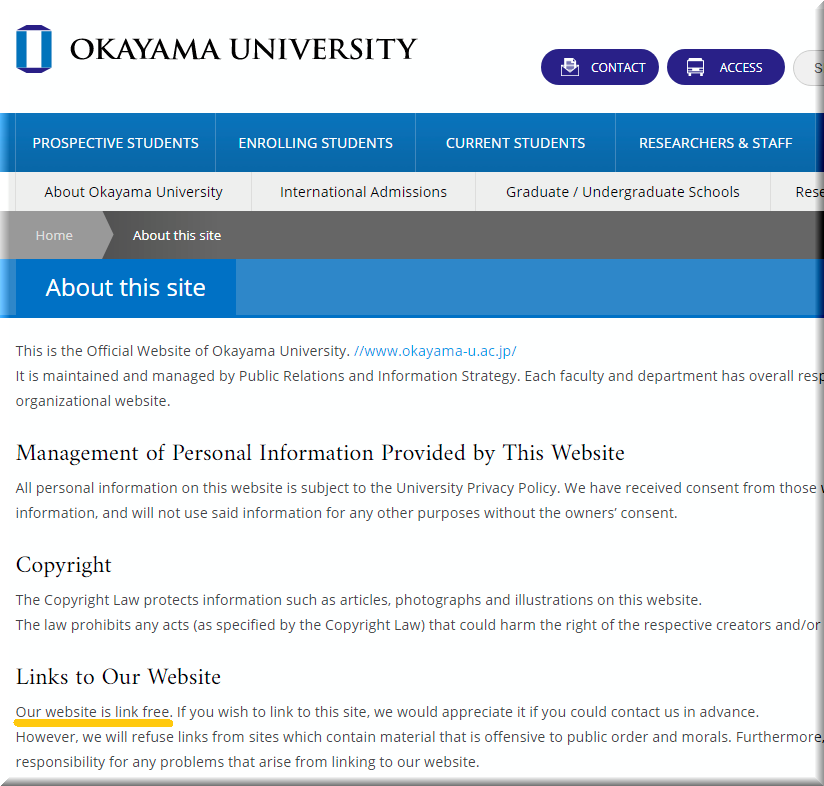
Task: Open the Researchers & Staff menu
Action: coord(715,143)
